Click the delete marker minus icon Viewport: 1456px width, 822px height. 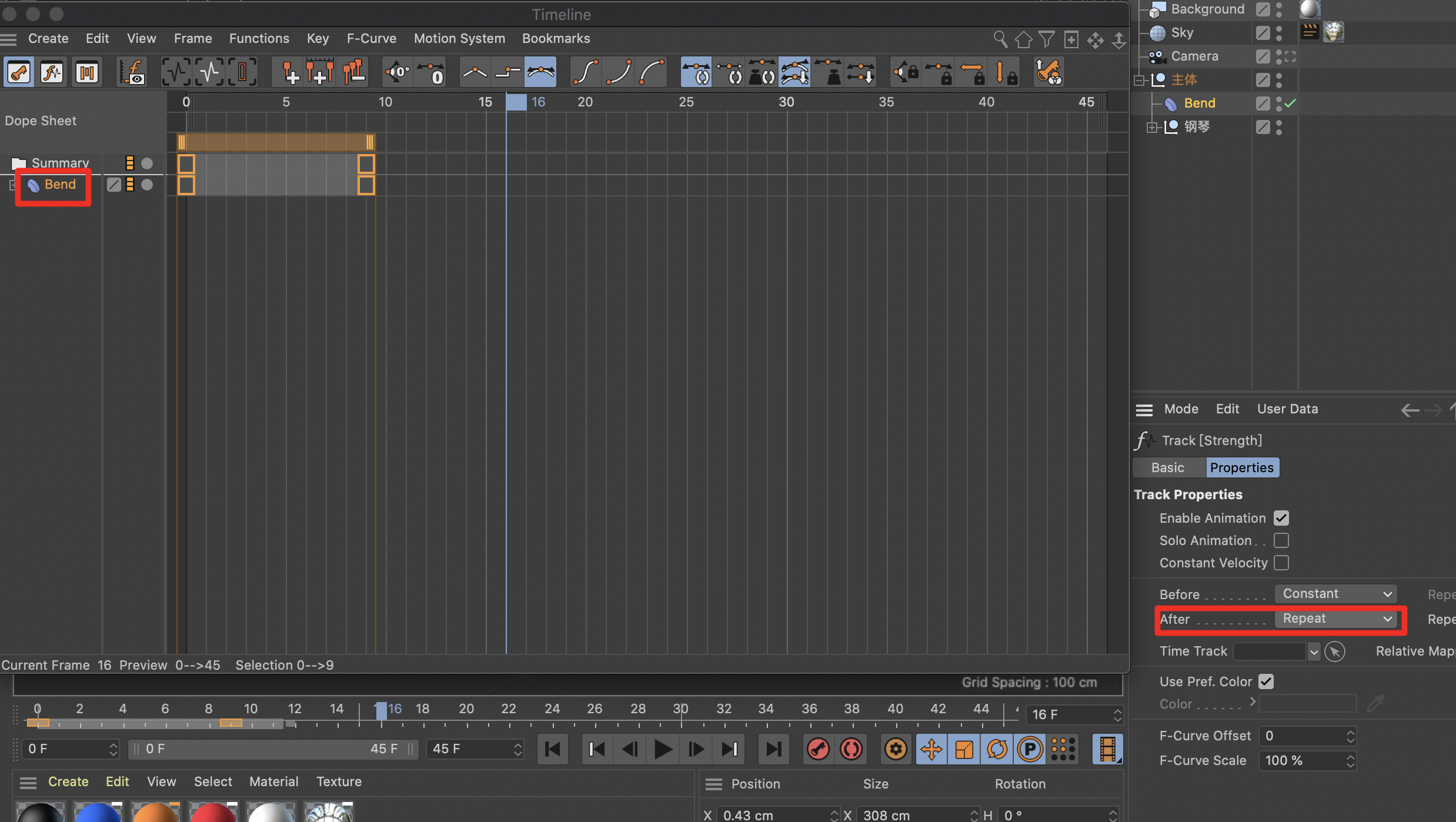(353, 72)
